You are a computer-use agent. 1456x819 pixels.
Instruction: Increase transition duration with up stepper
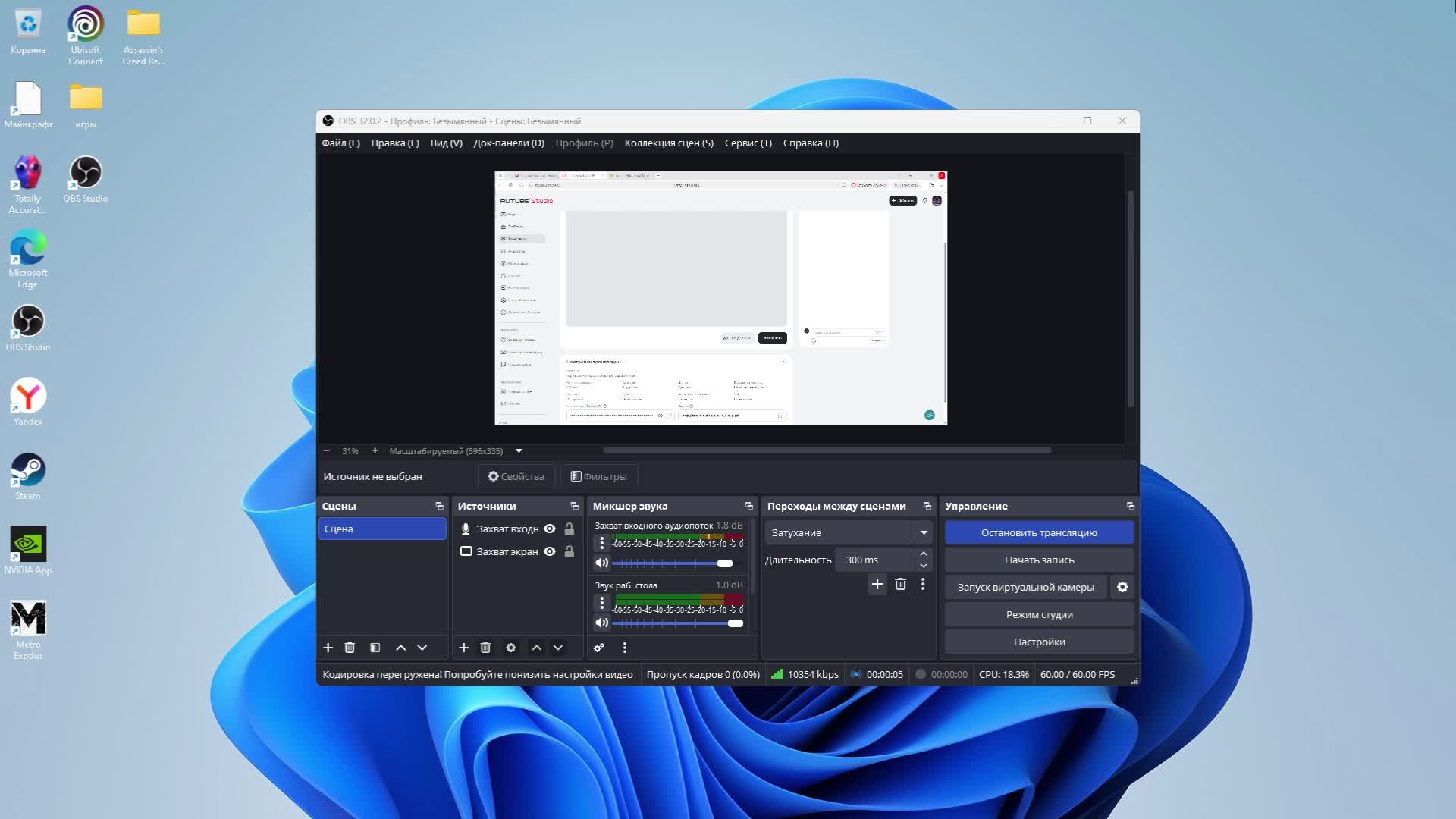[x=924, y=554]
